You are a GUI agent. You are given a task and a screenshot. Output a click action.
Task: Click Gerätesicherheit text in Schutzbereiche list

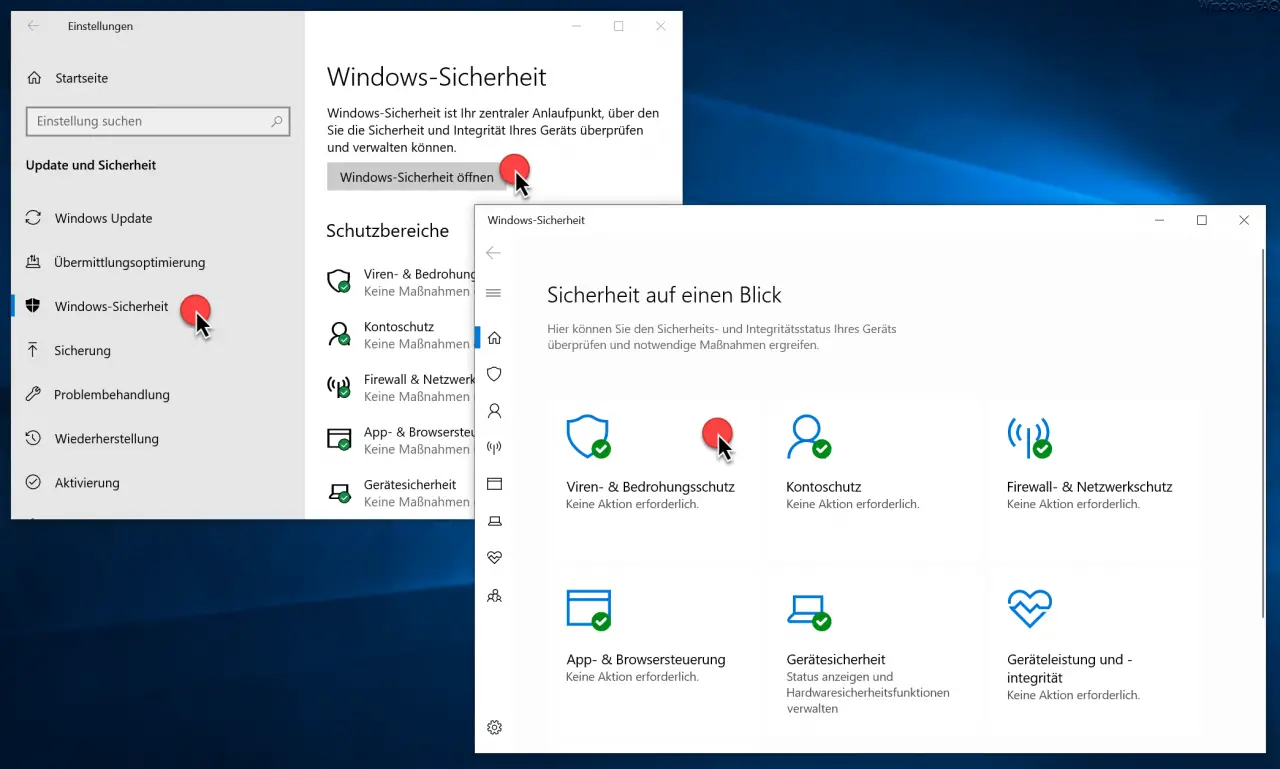pyautogui.click(x=410, y=484)
